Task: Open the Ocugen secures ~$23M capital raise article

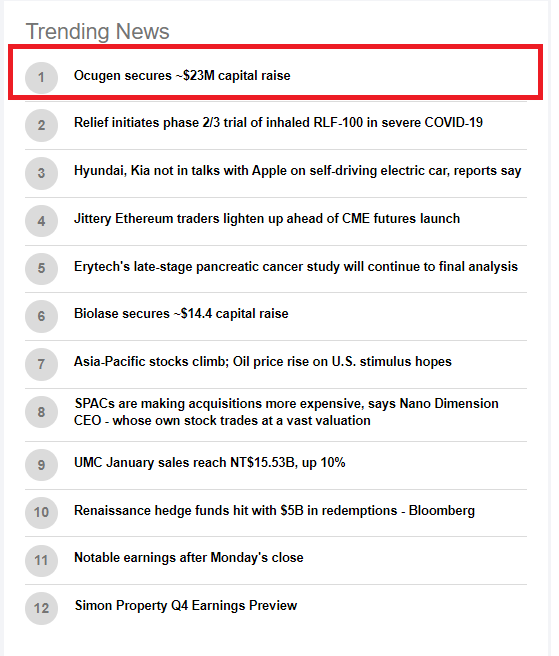Action: point(182,76)
